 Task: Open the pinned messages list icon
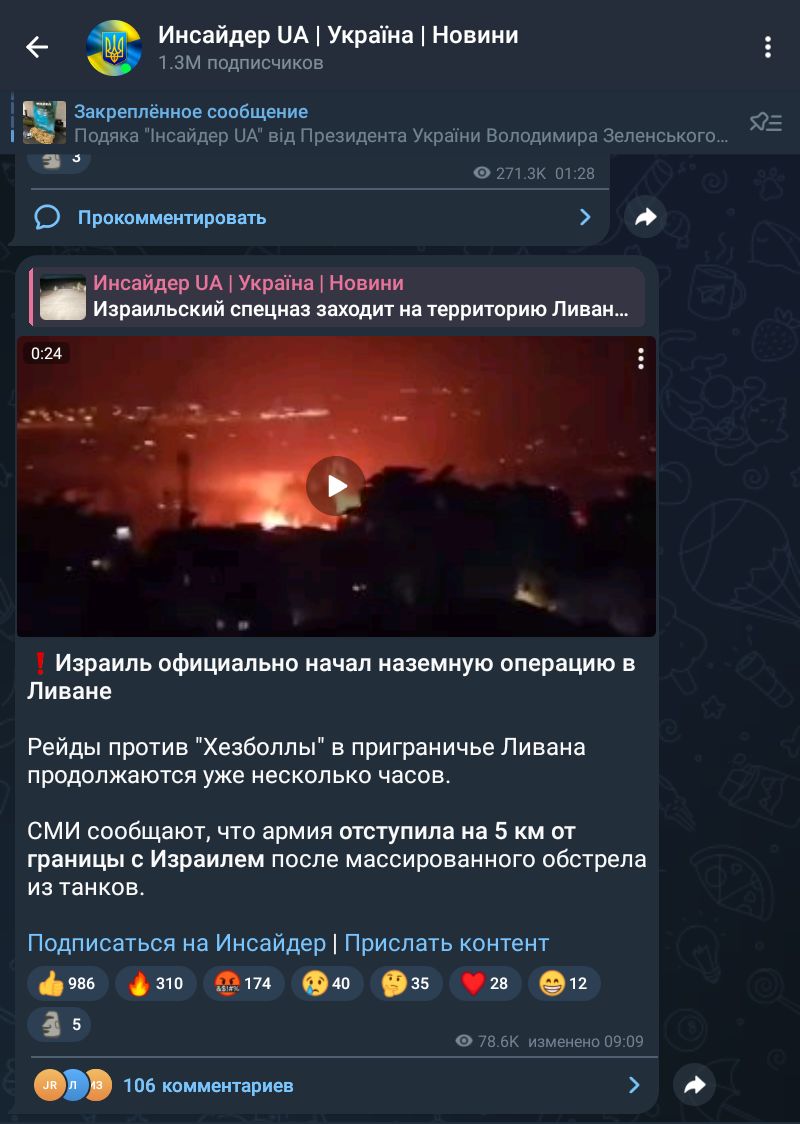pyautogui.click(x=765, y=123)
